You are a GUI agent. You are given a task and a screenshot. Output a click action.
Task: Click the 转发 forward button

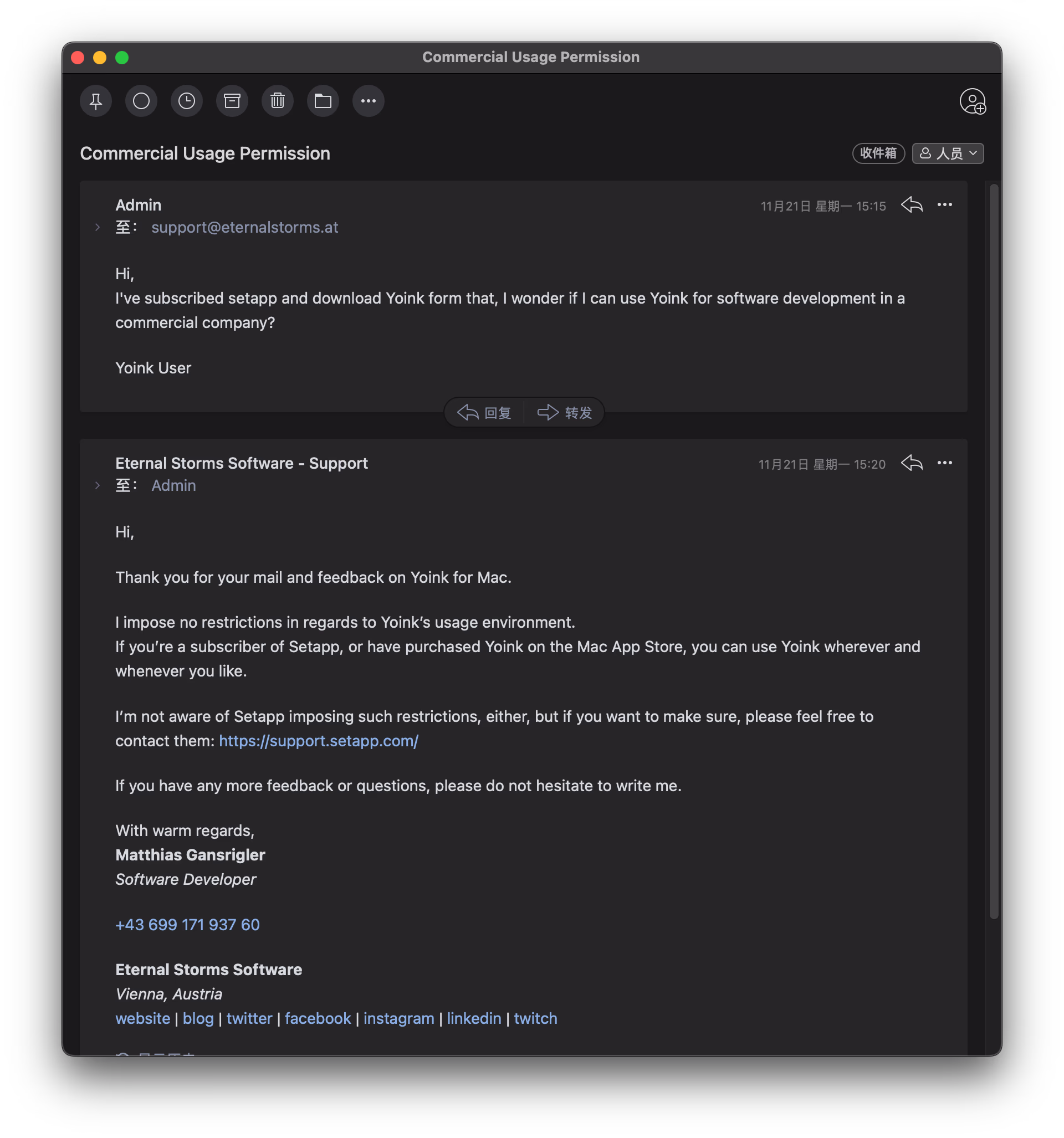[x=565, y=413]
